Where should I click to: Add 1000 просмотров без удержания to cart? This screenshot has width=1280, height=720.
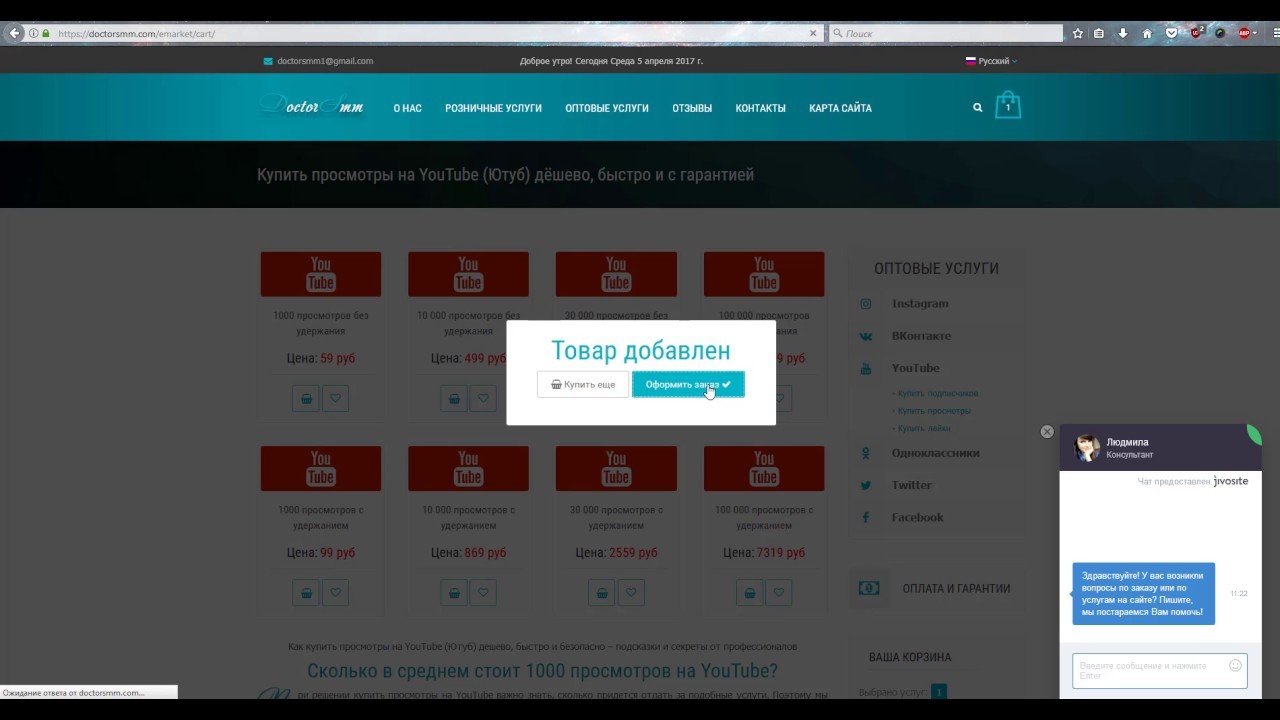coord(306,398)
